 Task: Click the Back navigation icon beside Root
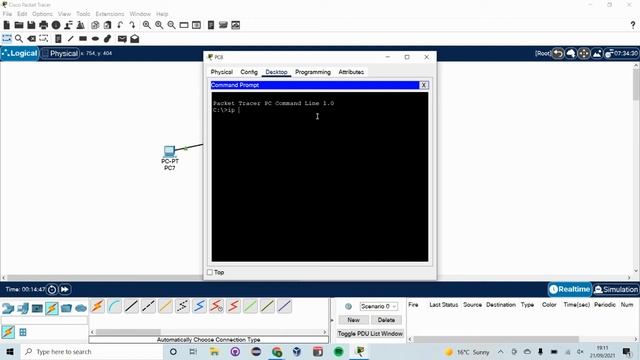click(x=558, y=53)
